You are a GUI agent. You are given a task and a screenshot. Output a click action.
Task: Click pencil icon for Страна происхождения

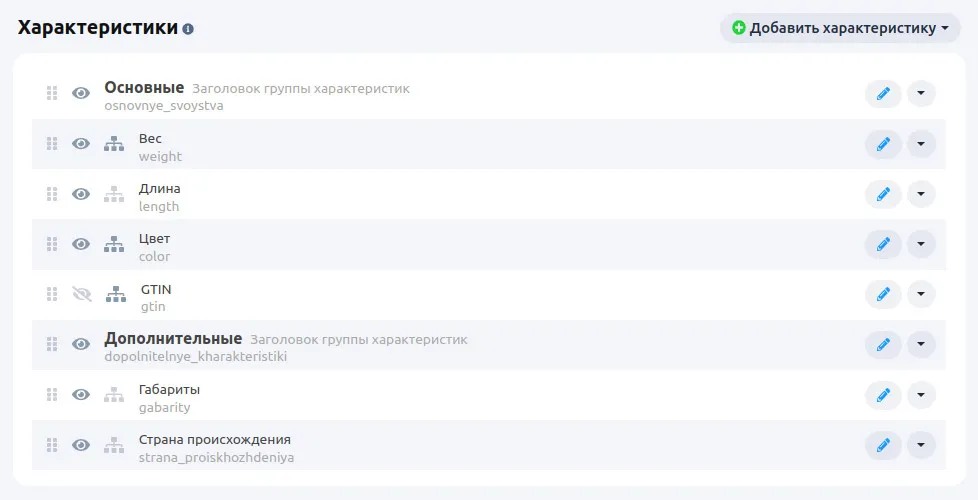coord(882,444)
